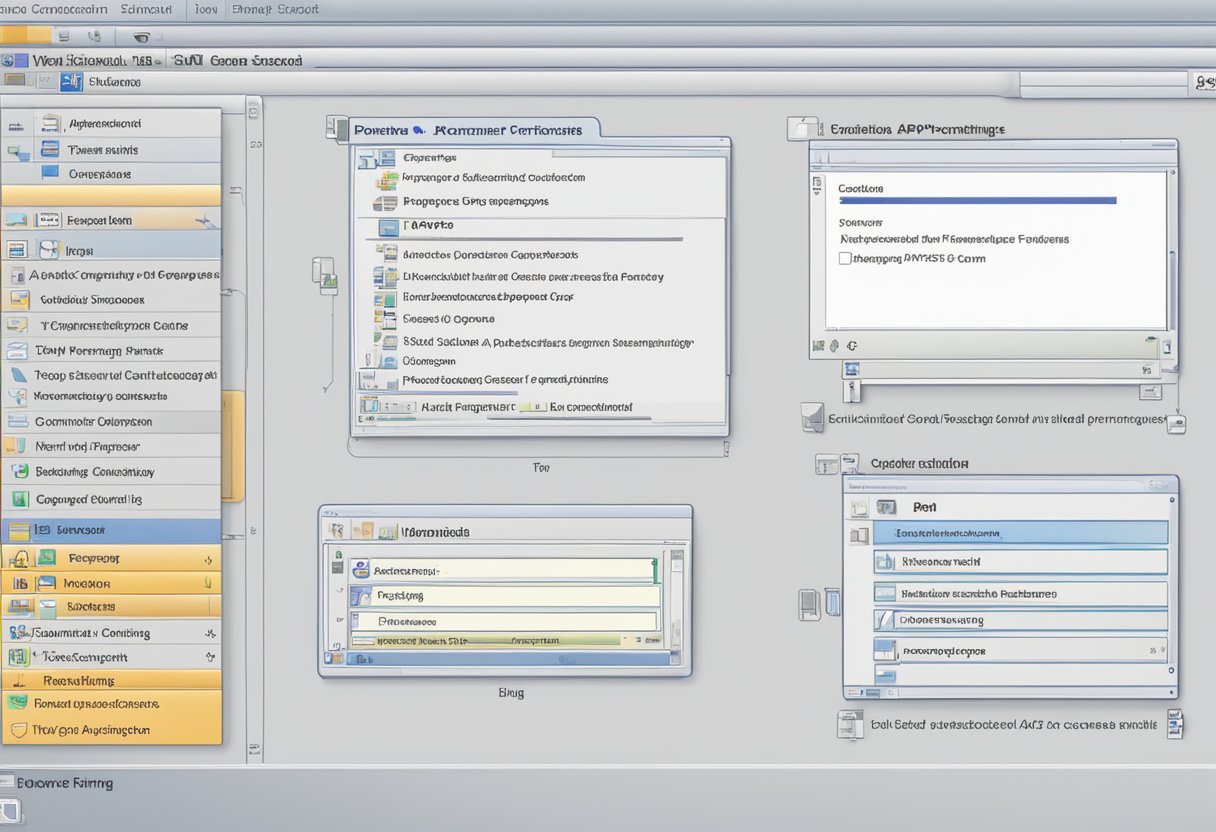Click the shield icon beside Thav gne Agesimgeton
Image resolution: width=1216 pixels, height=832 pixels.
pos(17,730)
